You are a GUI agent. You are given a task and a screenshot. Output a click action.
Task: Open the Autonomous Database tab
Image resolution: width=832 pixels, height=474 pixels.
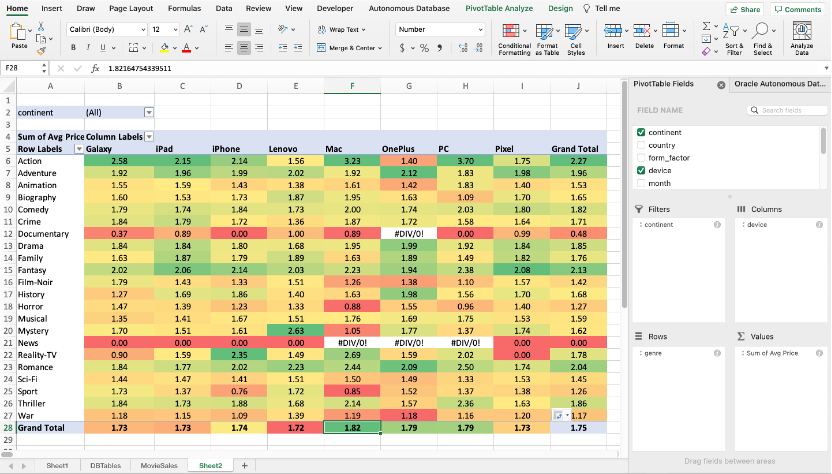pyautogui.click(x=409, y=8)
